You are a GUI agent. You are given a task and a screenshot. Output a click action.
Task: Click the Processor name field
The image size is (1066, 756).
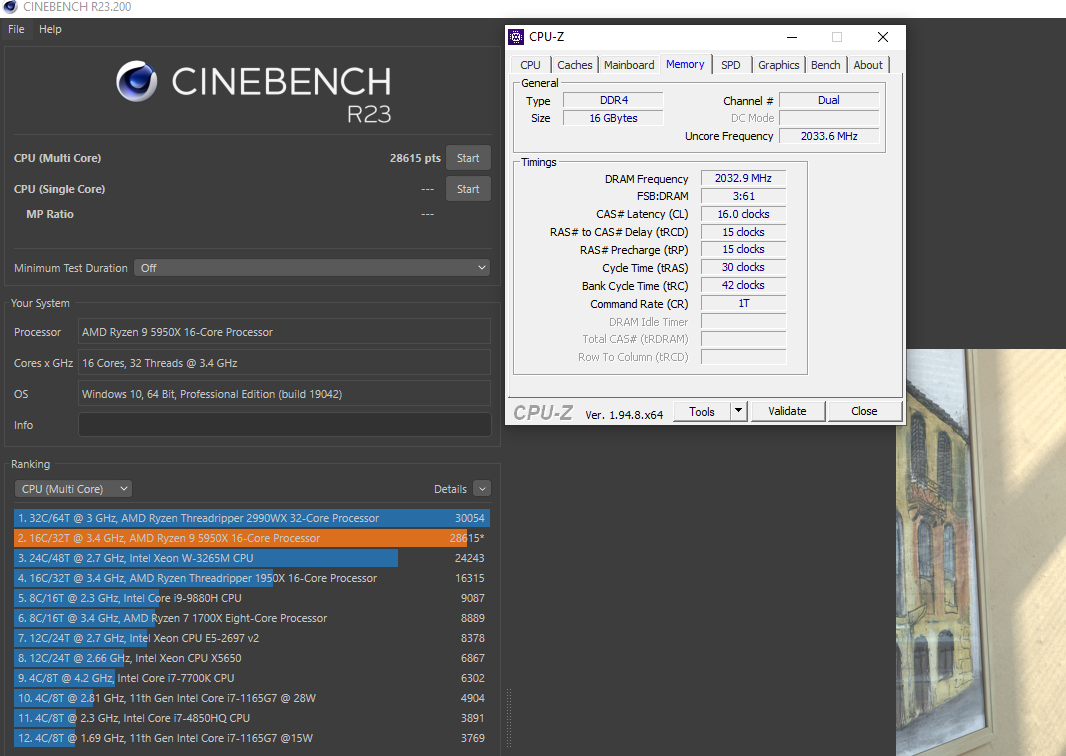click(x=284, y=332)
